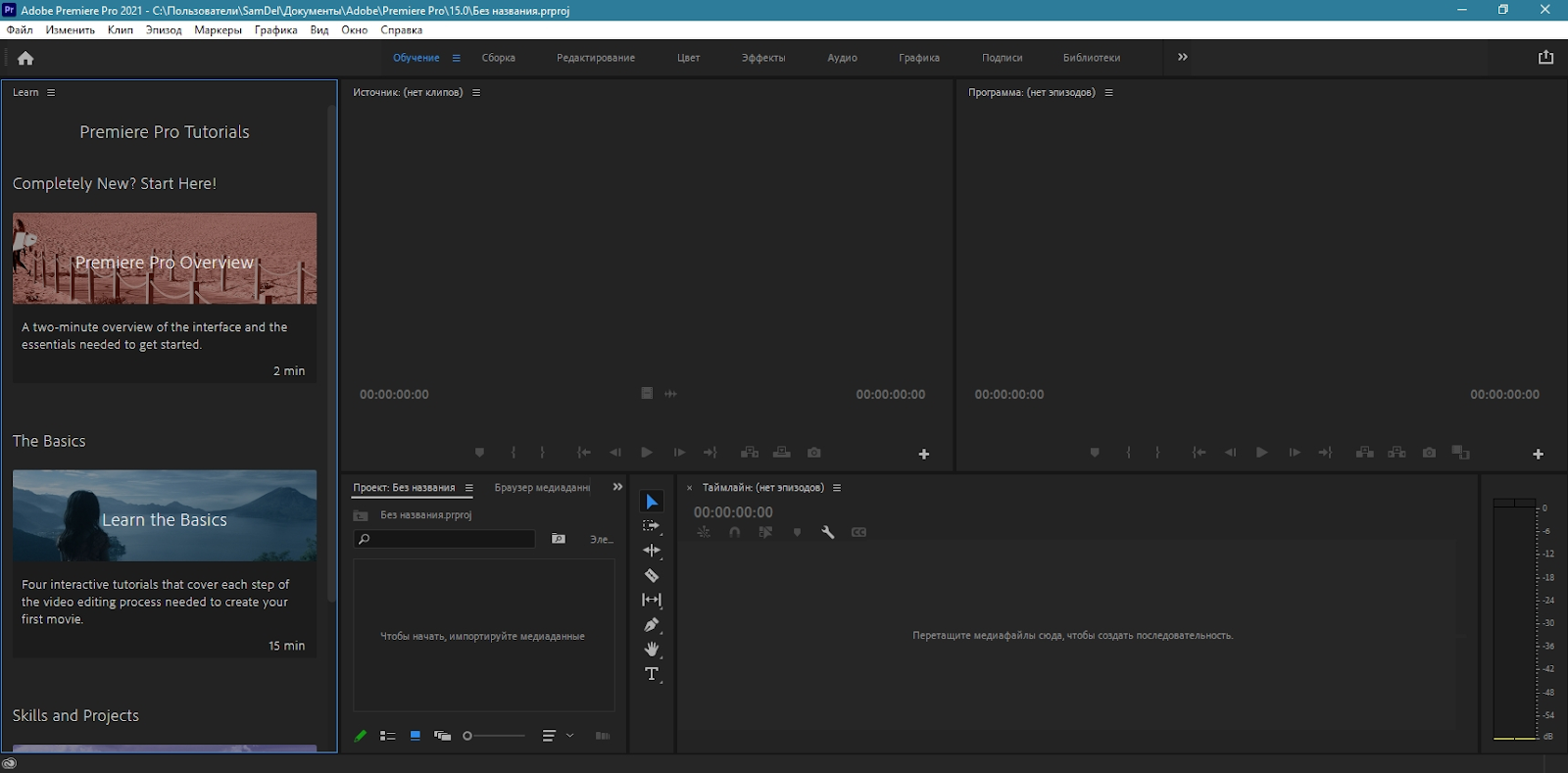Select the Slip tool

652,600
